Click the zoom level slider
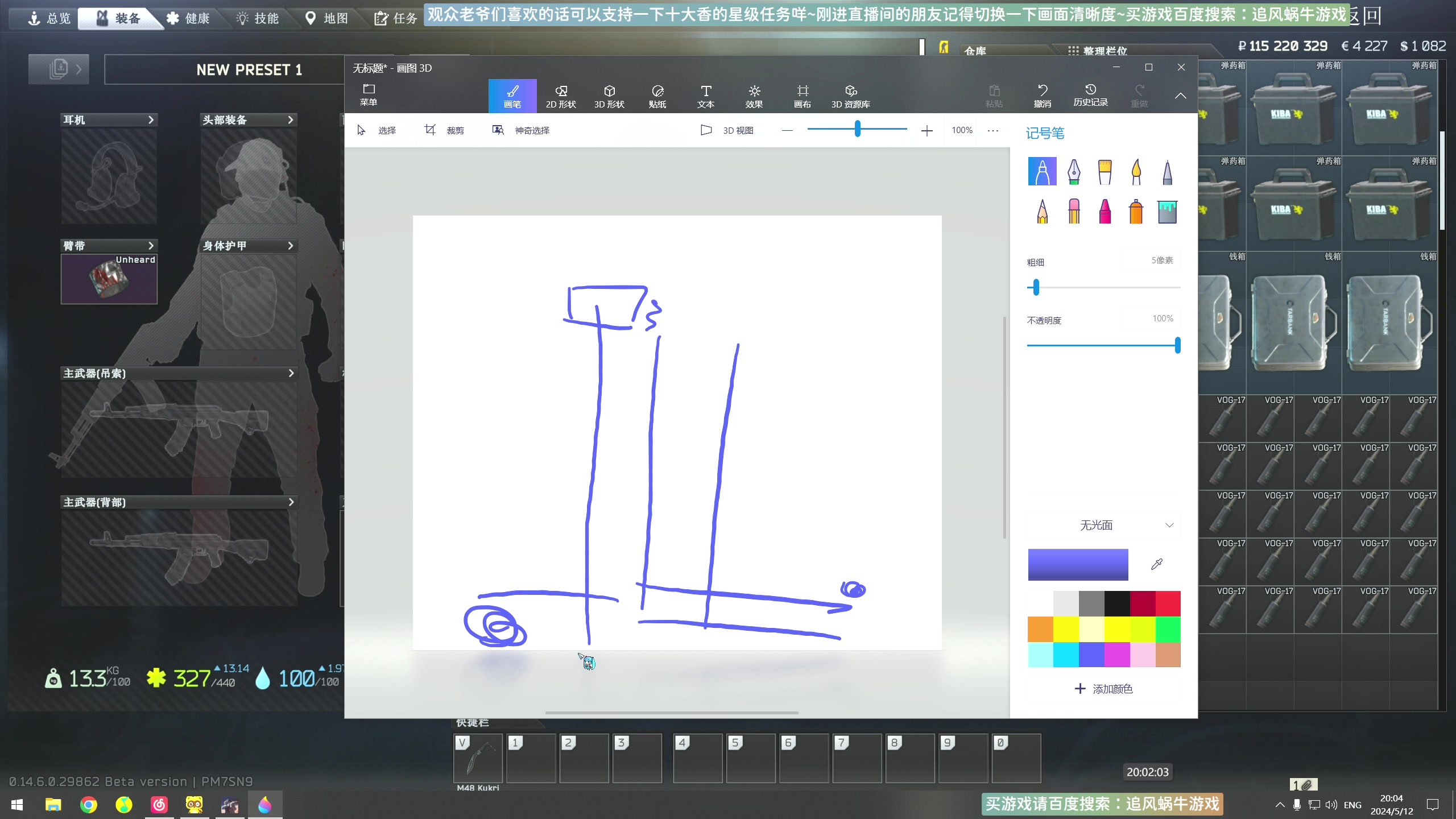 (857, 129)
